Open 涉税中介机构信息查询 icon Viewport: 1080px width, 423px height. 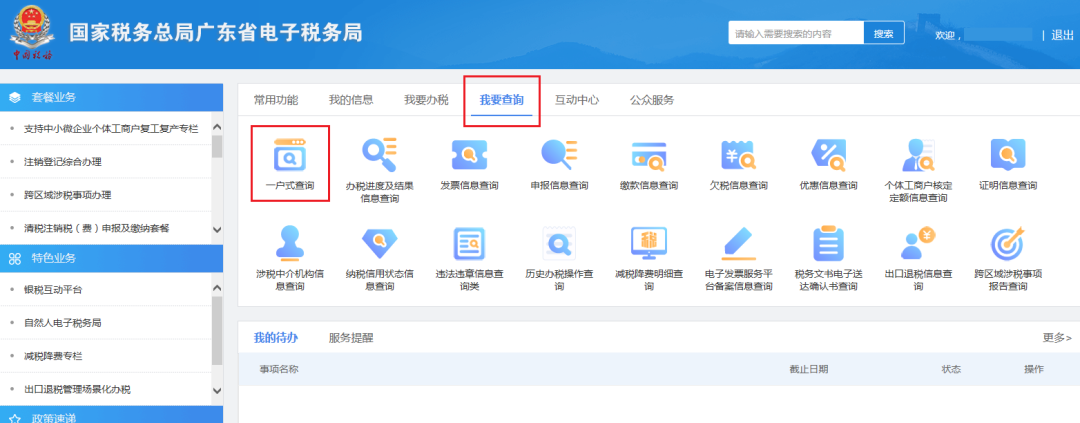(289, 243)
